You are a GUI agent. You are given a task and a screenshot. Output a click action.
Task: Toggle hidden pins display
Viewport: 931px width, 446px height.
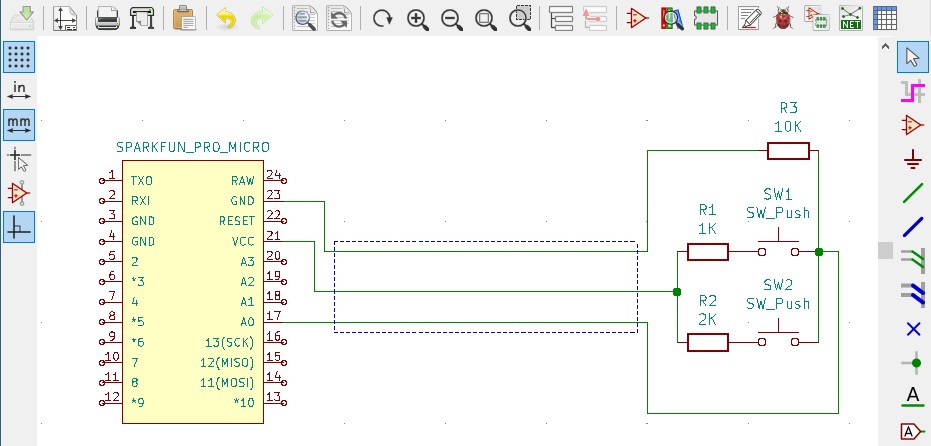point(19,192)
